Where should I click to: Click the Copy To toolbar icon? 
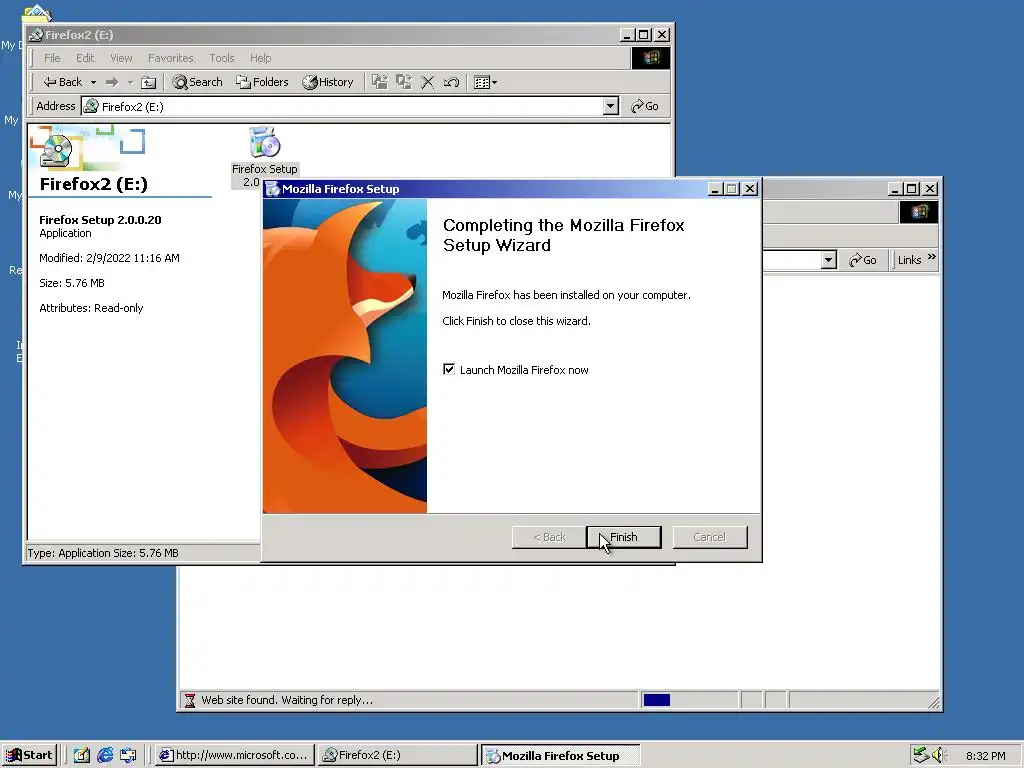404,82
